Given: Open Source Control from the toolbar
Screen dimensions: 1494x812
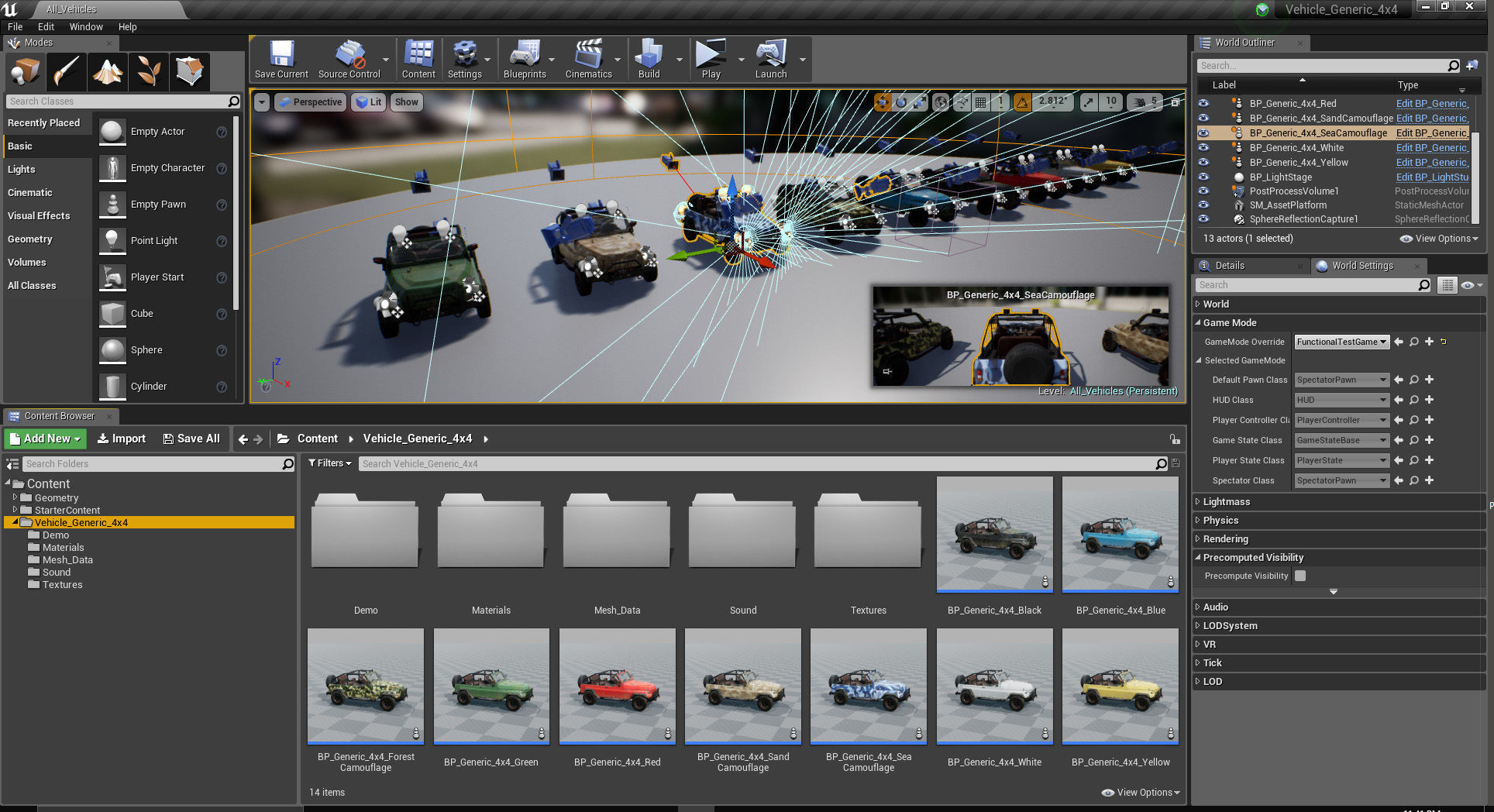Looking at the screenshot, I should 349,60.
